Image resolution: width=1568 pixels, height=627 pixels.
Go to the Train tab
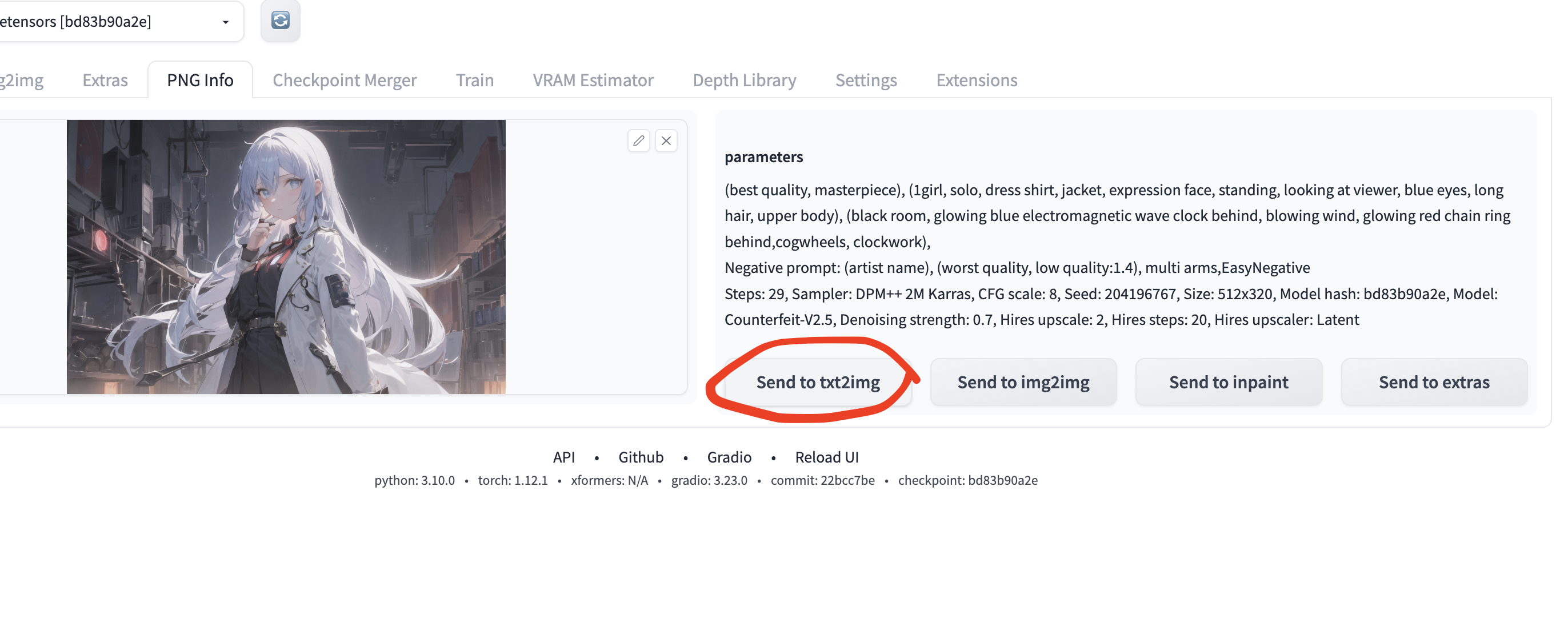474,80
